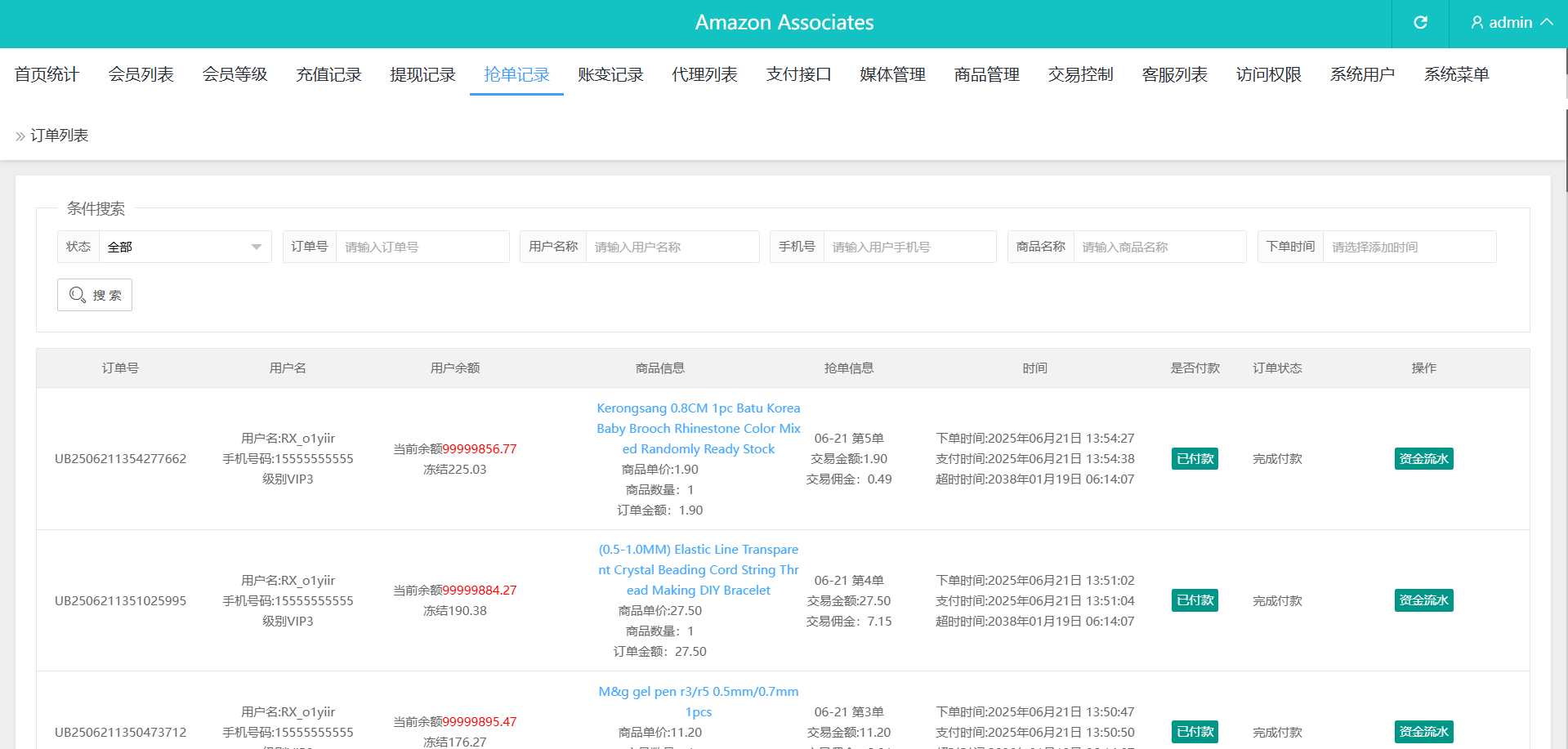This screenshot has height=749, width=1568.
Task: Open 充值记录 tab
Action: click(x=328, y=74)
